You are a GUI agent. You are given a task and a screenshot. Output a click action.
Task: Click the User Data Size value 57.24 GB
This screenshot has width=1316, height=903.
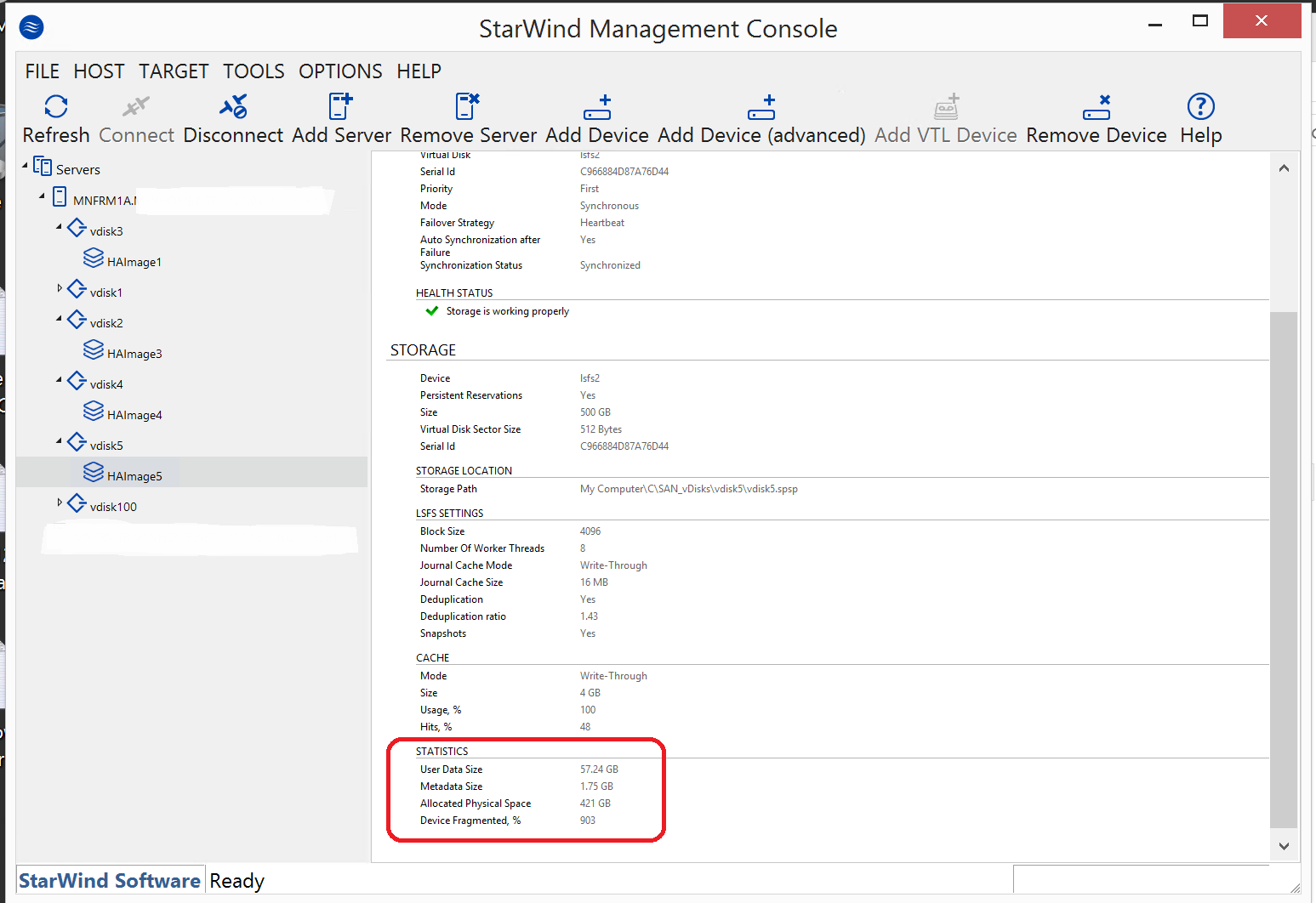coord(599,770)
